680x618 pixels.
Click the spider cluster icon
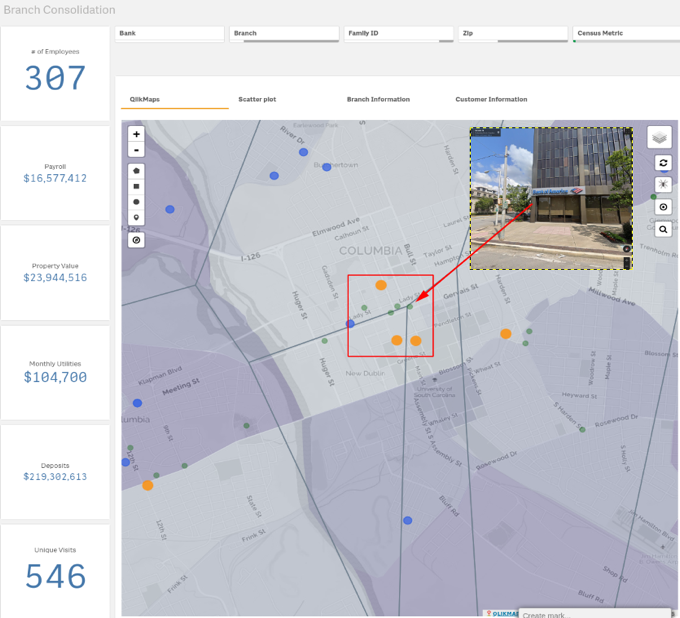click(663, 185)
